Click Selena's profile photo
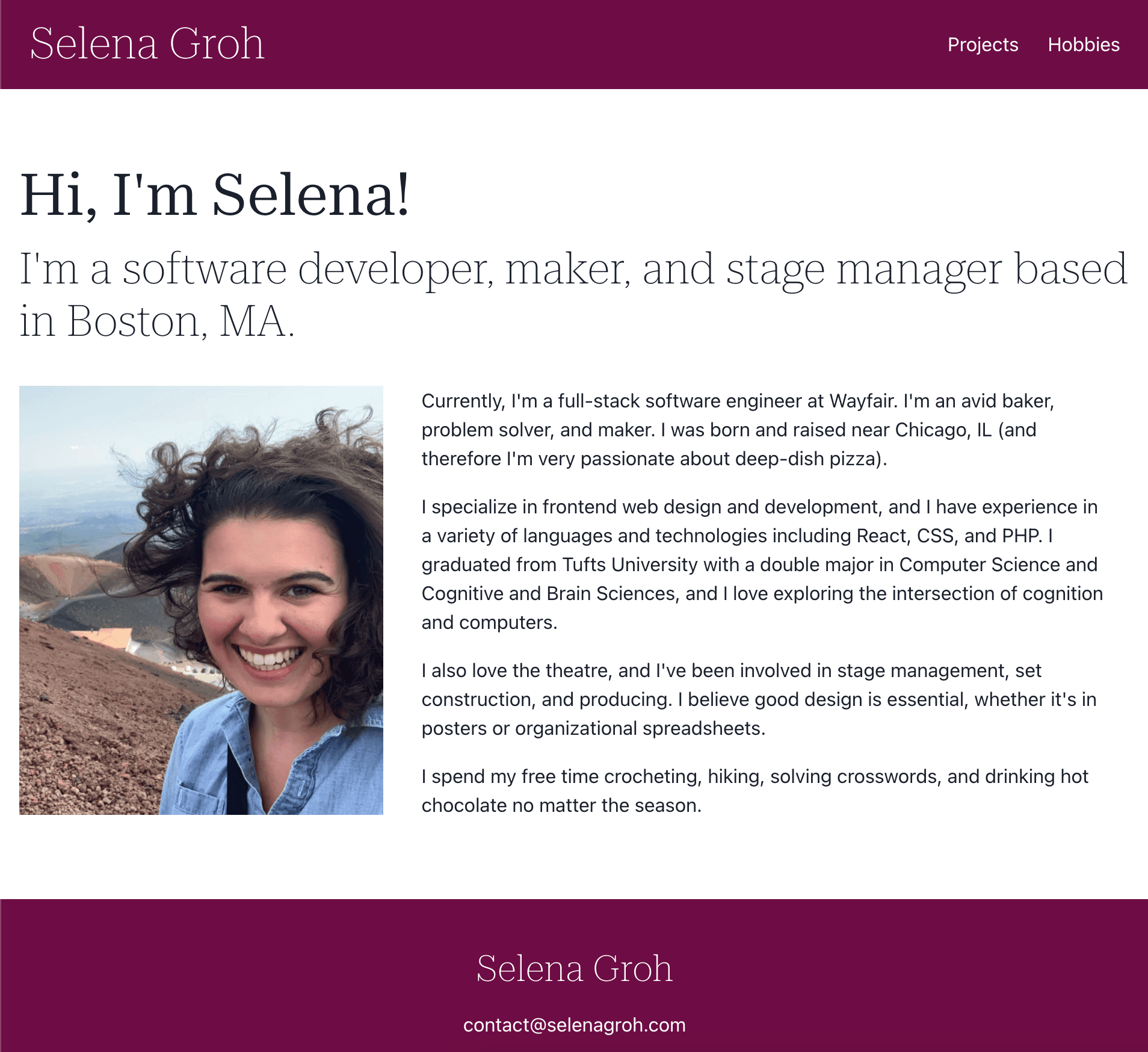Viewport: 1148px width, 1052px height. [201, 600]
